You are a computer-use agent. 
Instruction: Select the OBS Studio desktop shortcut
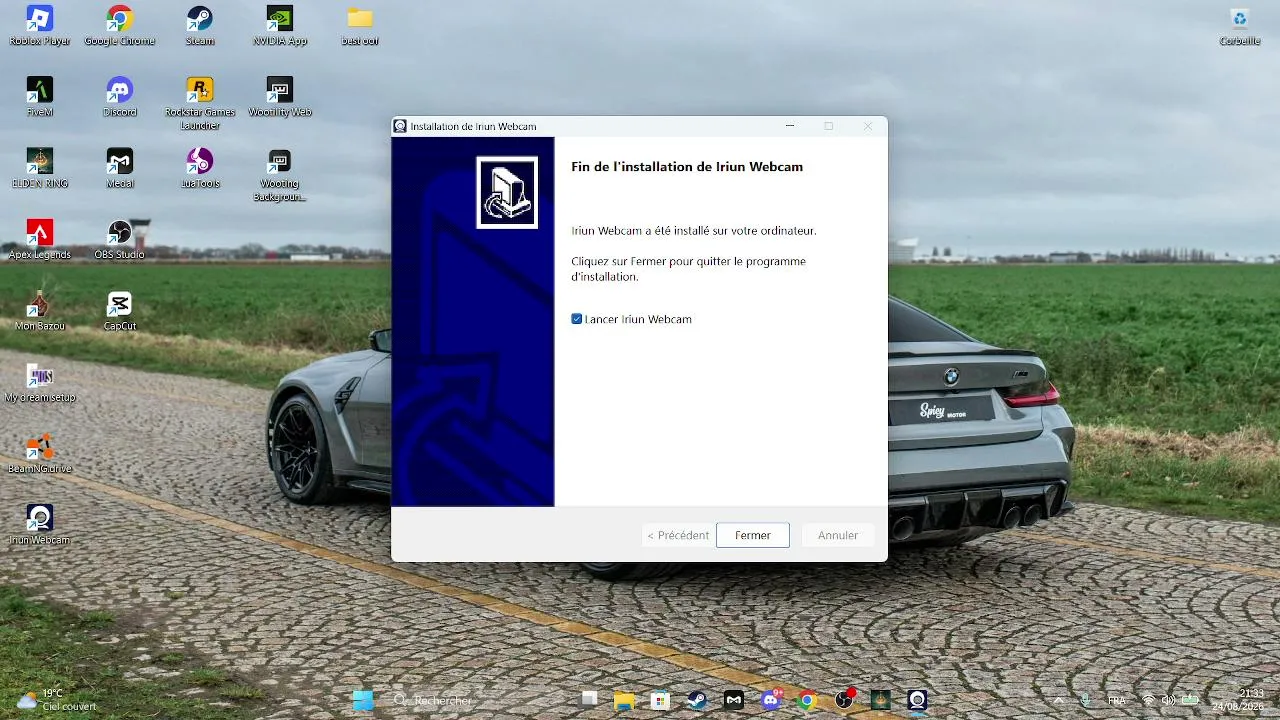click(120, 240)
